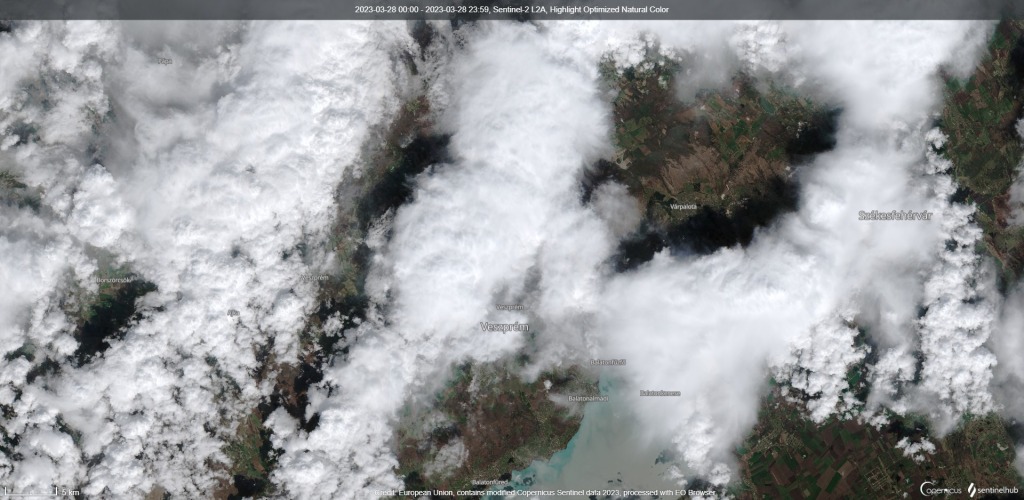Click the Highlight Optimized Natural Color title text
Image resolution: width=1024 pixels, height=500 pixels.
coord(627,9)
